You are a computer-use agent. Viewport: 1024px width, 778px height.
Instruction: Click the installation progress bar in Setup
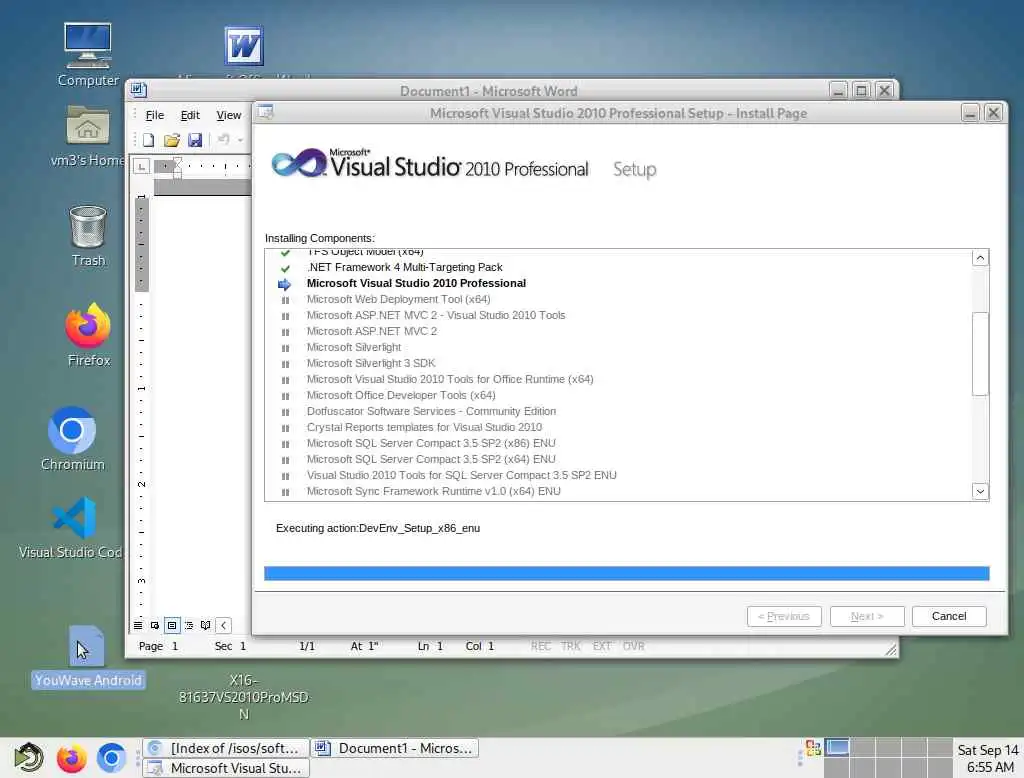(626, 574)
